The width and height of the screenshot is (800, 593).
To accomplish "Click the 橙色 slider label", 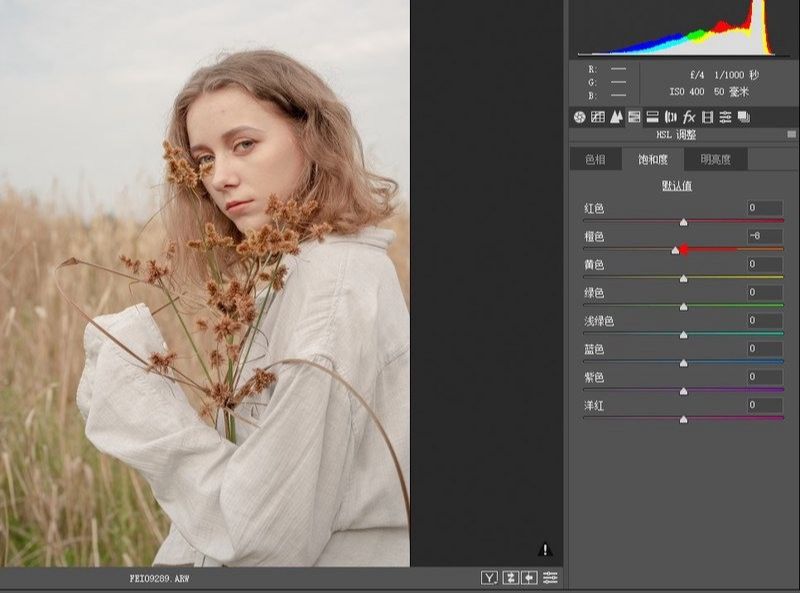I will pyautogui.click(x=594, y=237).
